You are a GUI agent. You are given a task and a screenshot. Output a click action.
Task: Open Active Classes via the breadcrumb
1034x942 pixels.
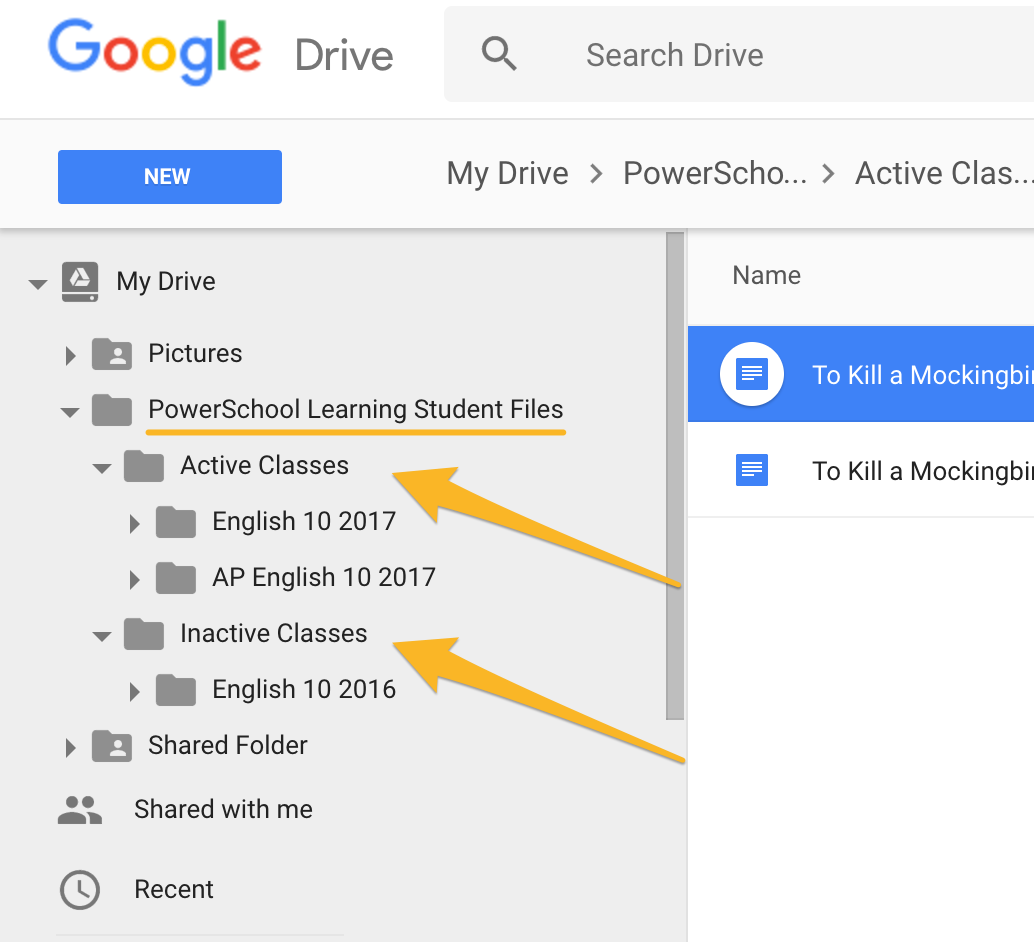940,173
